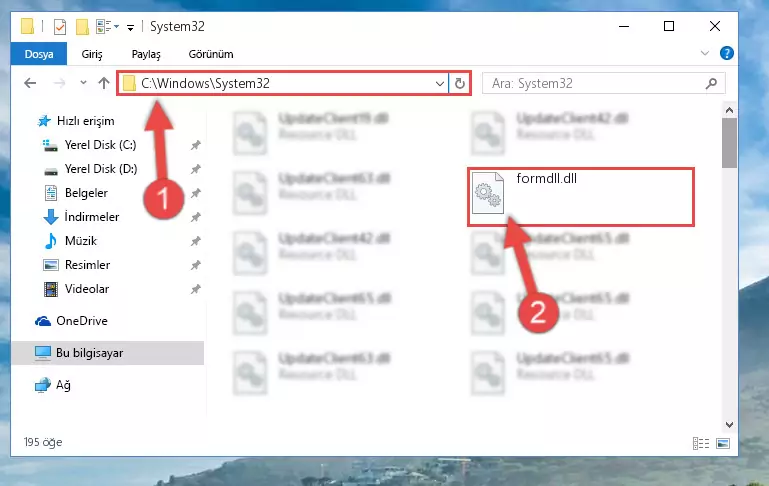Unpin Yerel Disk (D:) via pin icon
Screen dimensions: 769x486
coord(196,169)
